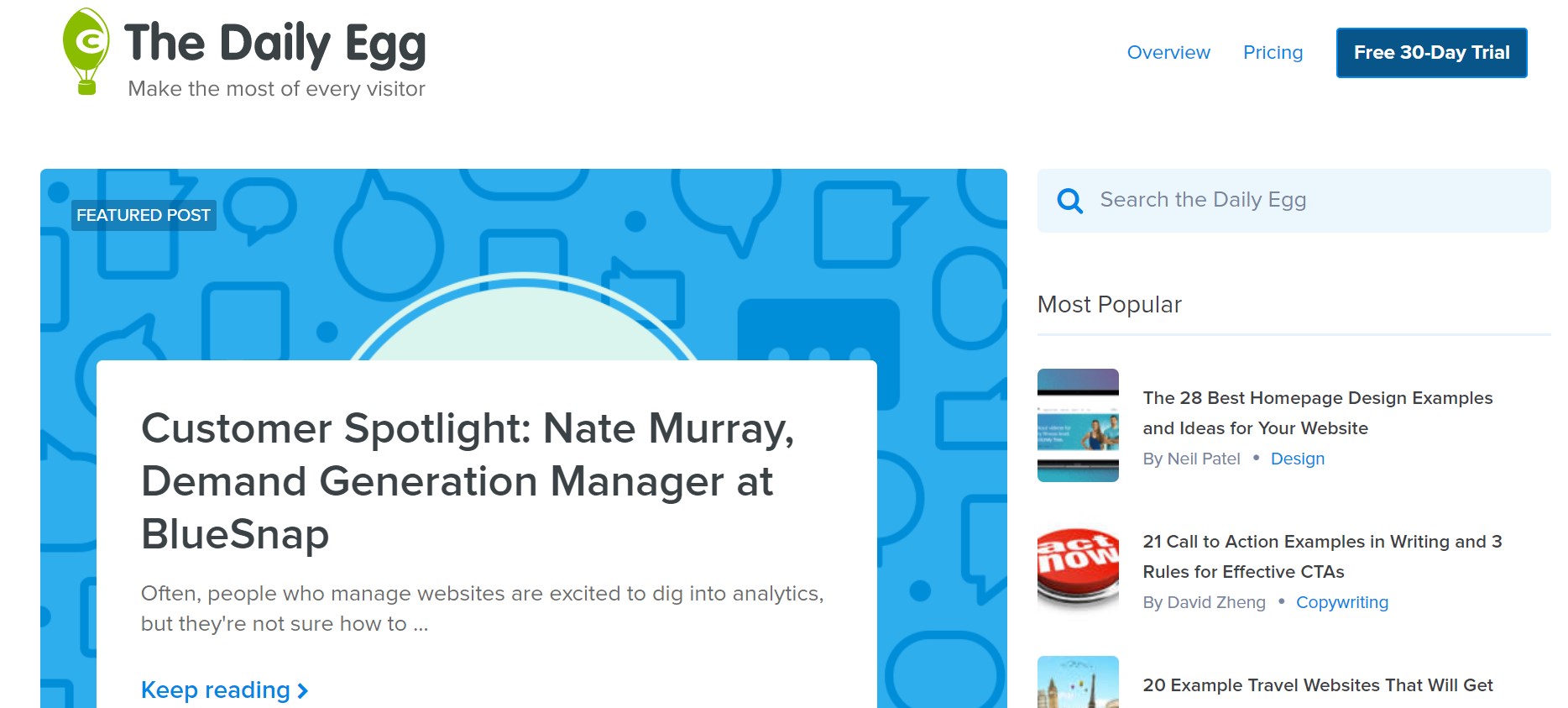Open the Pricing page
The width and height of the screenshot is (1568, 708).
click(1273, 53)
